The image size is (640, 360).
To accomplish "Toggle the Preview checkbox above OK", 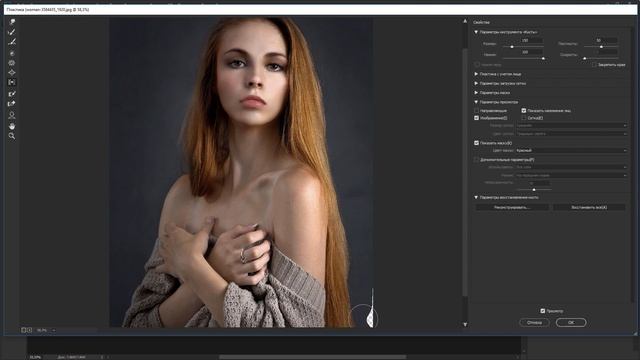I will pos(542,311).
